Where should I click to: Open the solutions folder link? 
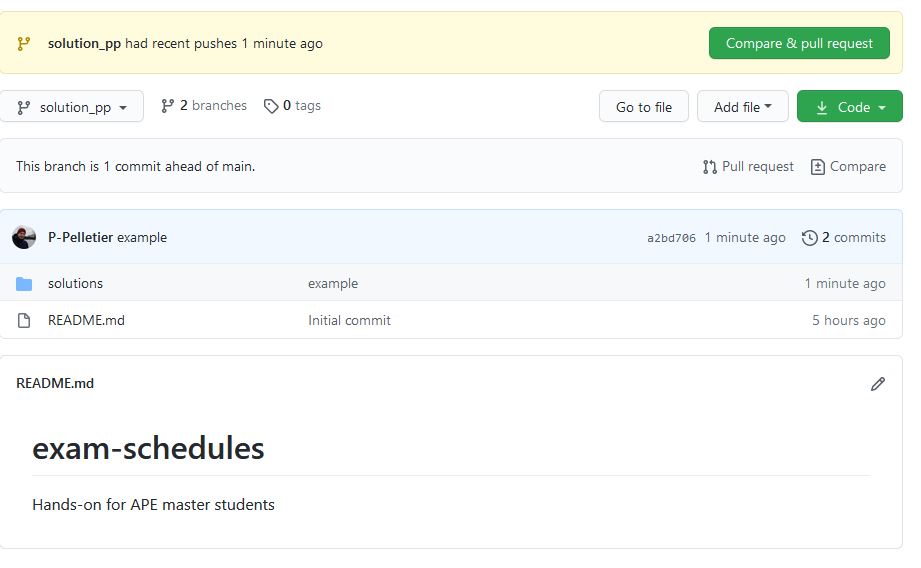click(x=75, y=284)
